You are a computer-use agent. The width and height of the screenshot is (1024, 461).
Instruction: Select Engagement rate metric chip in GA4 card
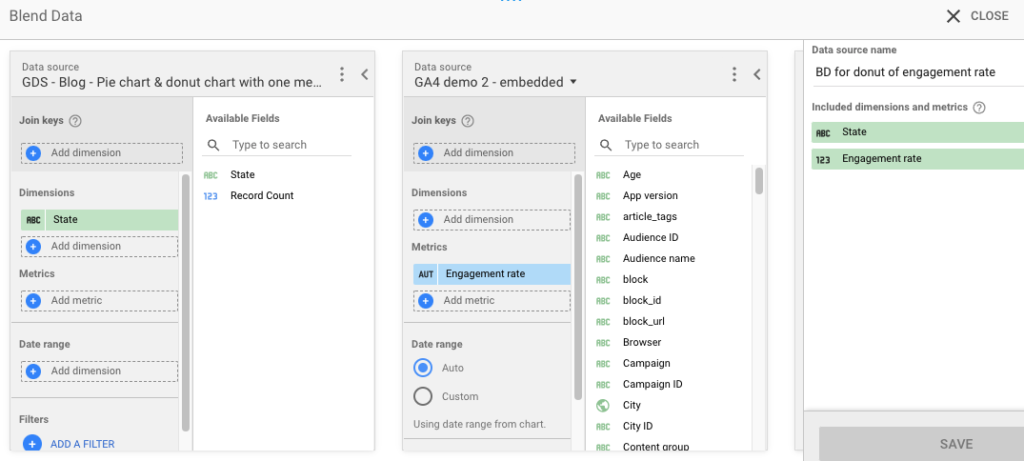click(x=492, y=274)
